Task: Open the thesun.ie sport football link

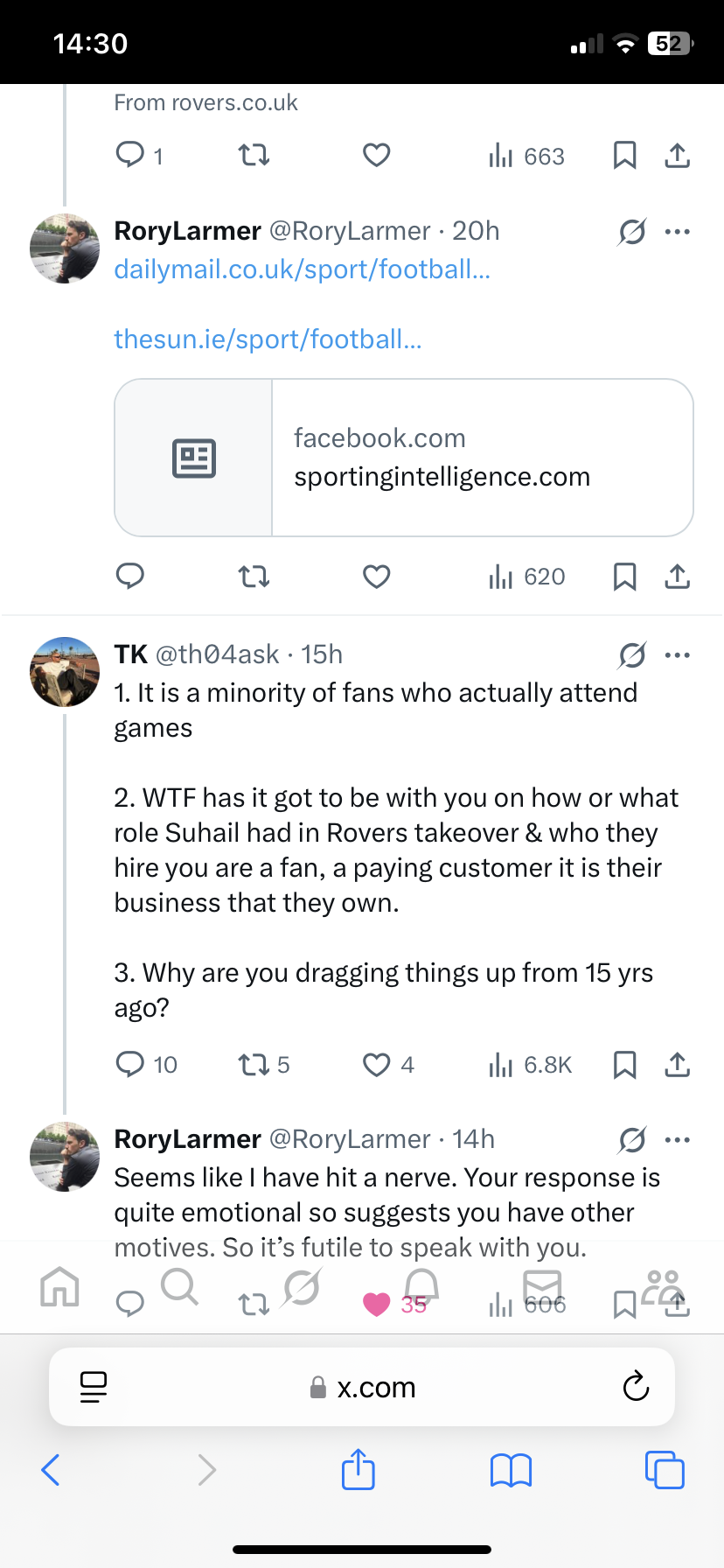Action: tap(268, 339)
